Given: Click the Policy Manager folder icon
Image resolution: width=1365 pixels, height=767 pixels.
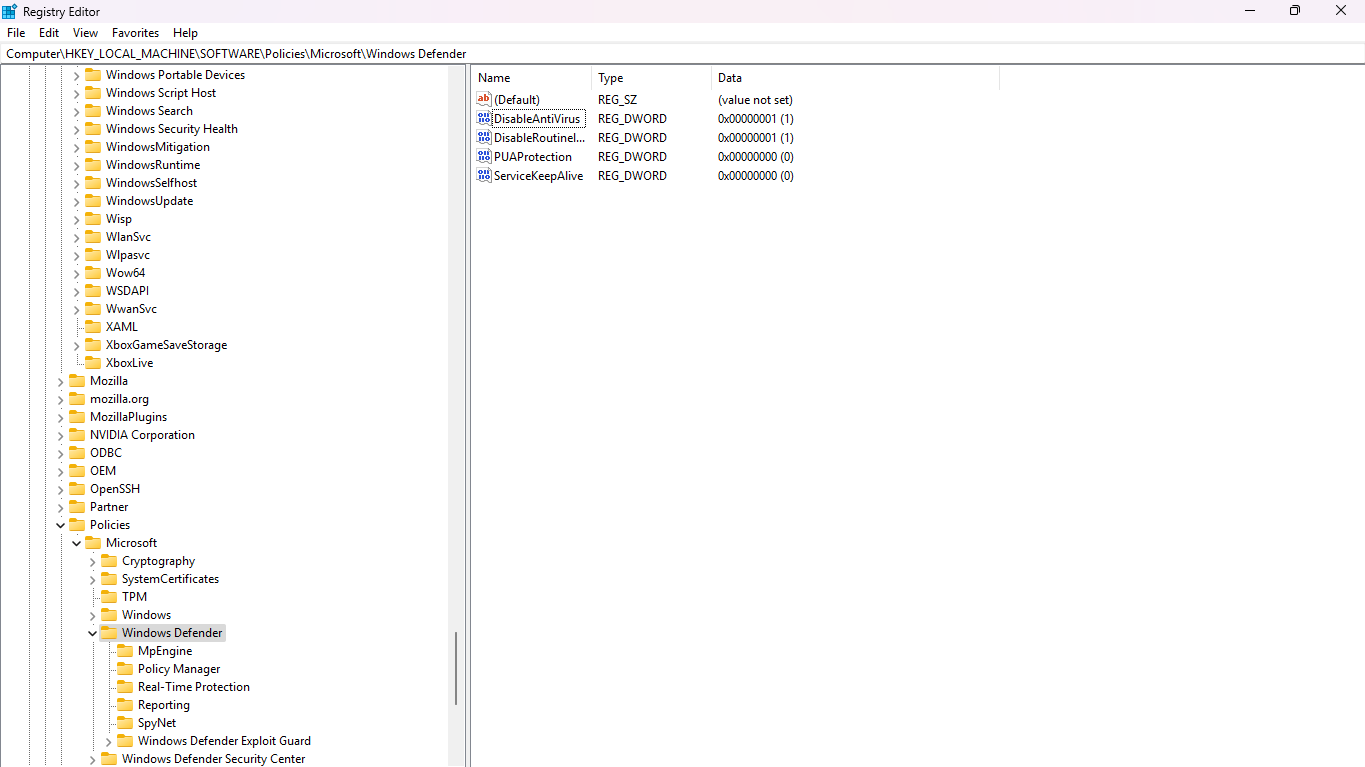Looking at the screenshot, I should click(x=125, y=669).
